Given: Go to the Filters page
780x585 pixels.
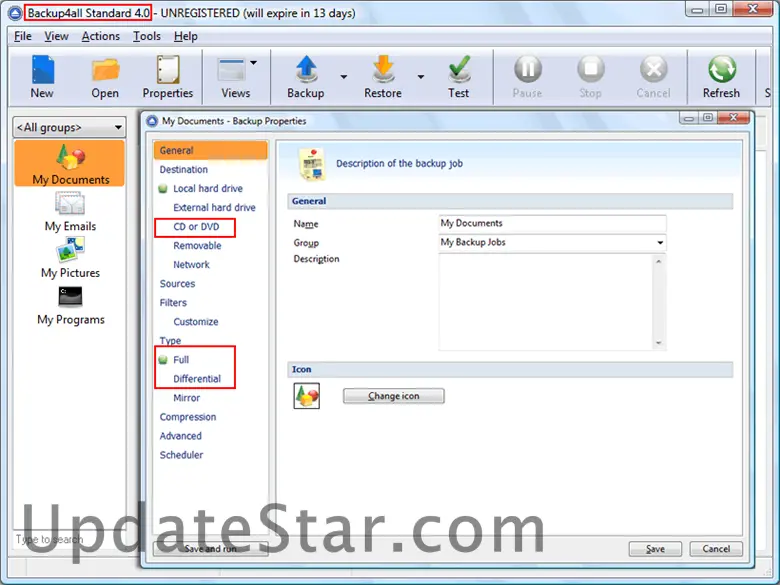Looking at the screenshot, I should 173,302.
